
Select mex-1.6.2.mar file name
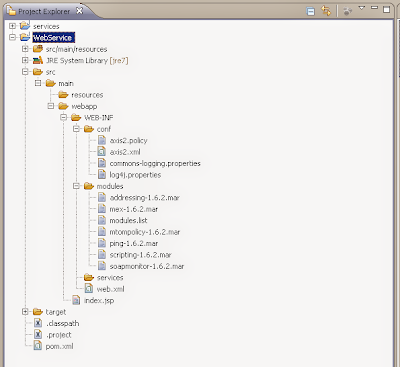point(134,209)
